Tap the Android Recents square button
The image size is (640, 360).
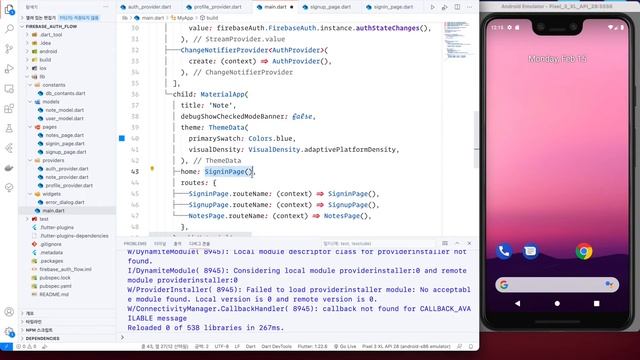click(x=596, y=303)
